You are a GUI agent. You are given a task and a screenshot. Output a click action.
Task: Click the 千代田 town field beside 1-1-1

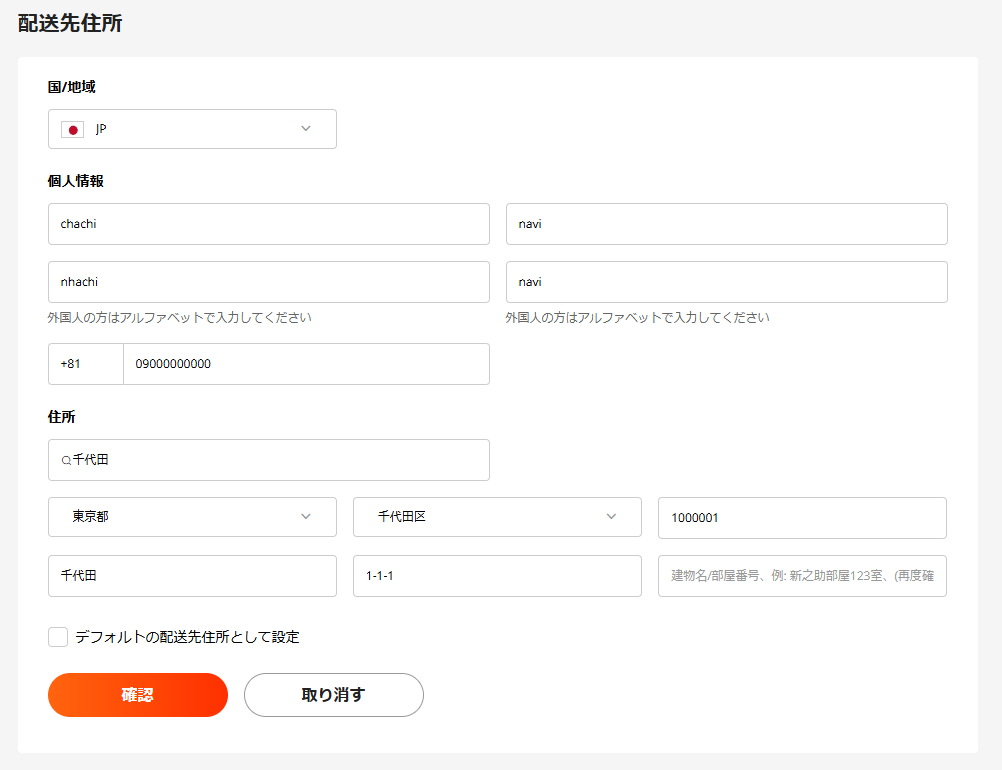click(x=192, y=576)
